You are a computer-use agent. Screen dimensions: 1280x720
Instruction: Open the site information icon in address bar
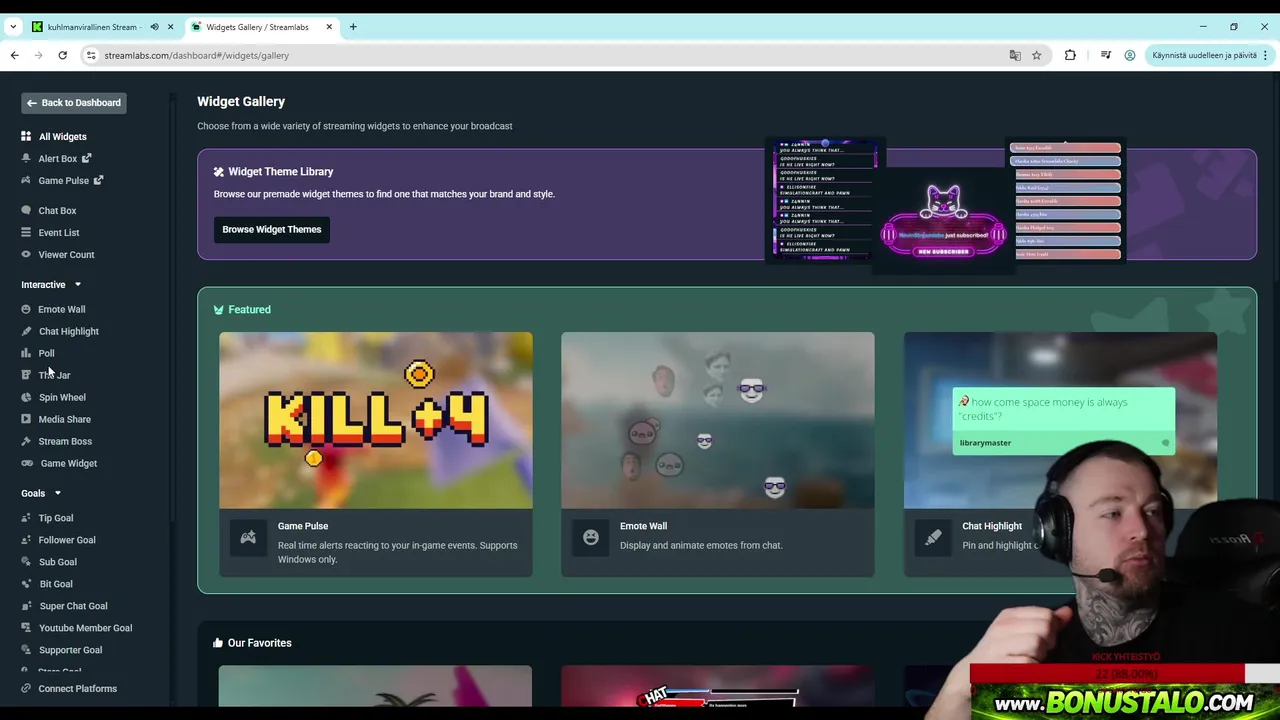point(91,55)
